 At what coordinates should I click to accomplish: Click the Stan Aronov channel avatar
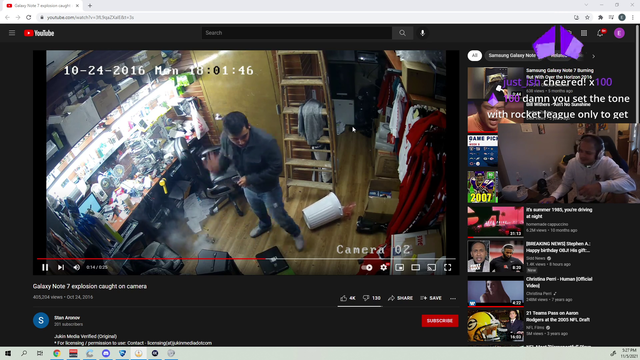(41, 320)
